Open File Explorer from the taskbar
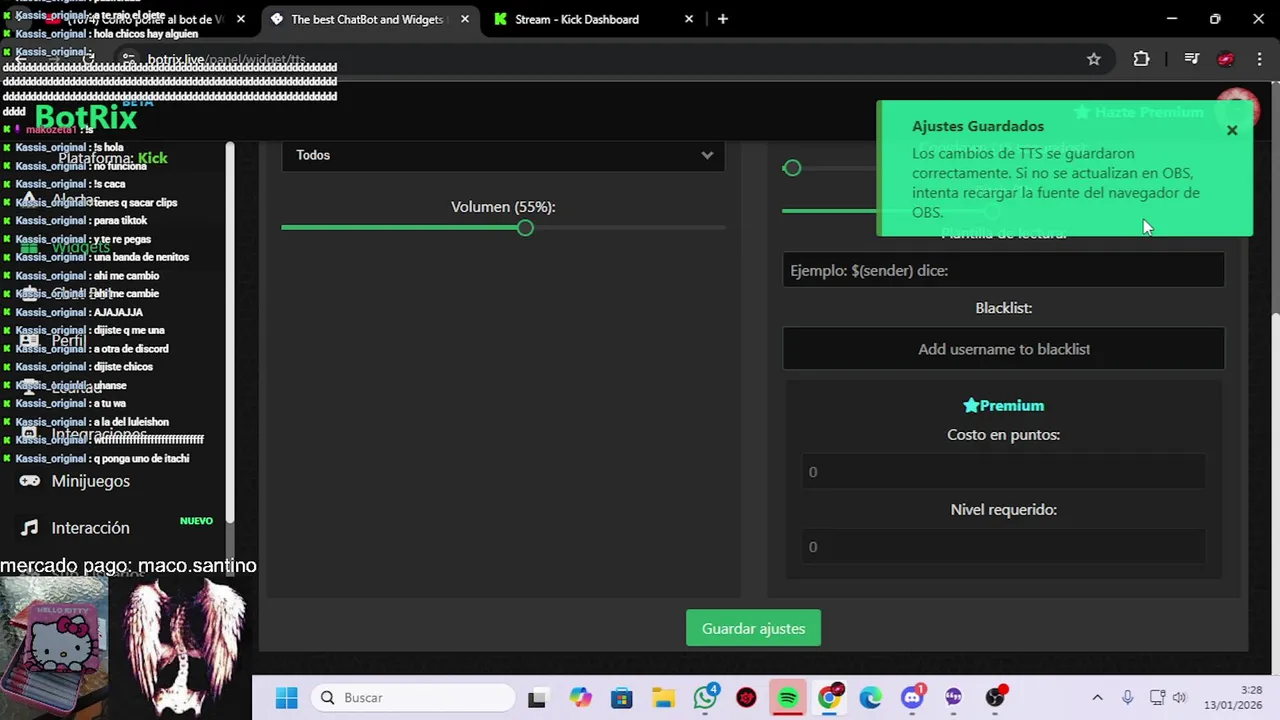Image resolution: width=1280 pixels, height=720 pixels. click(664, 698)
